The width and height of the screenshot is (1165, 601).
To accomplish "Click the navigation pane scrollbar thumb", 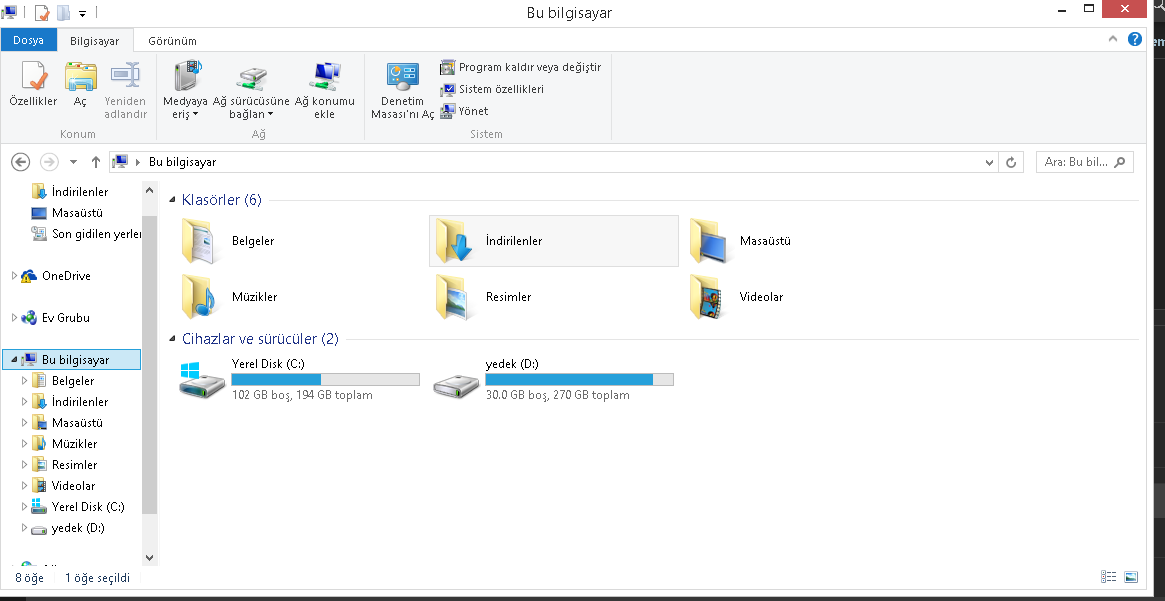I will point(149,364).
